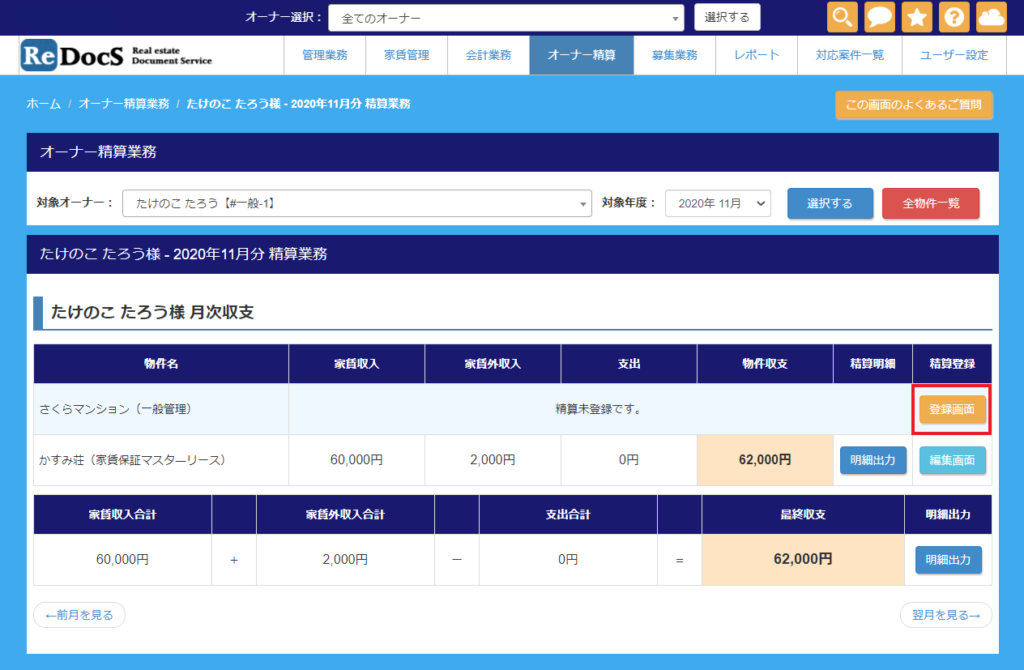Open the chat speech bubble icon
The image size is (1024, 670).
coord(880,17)
